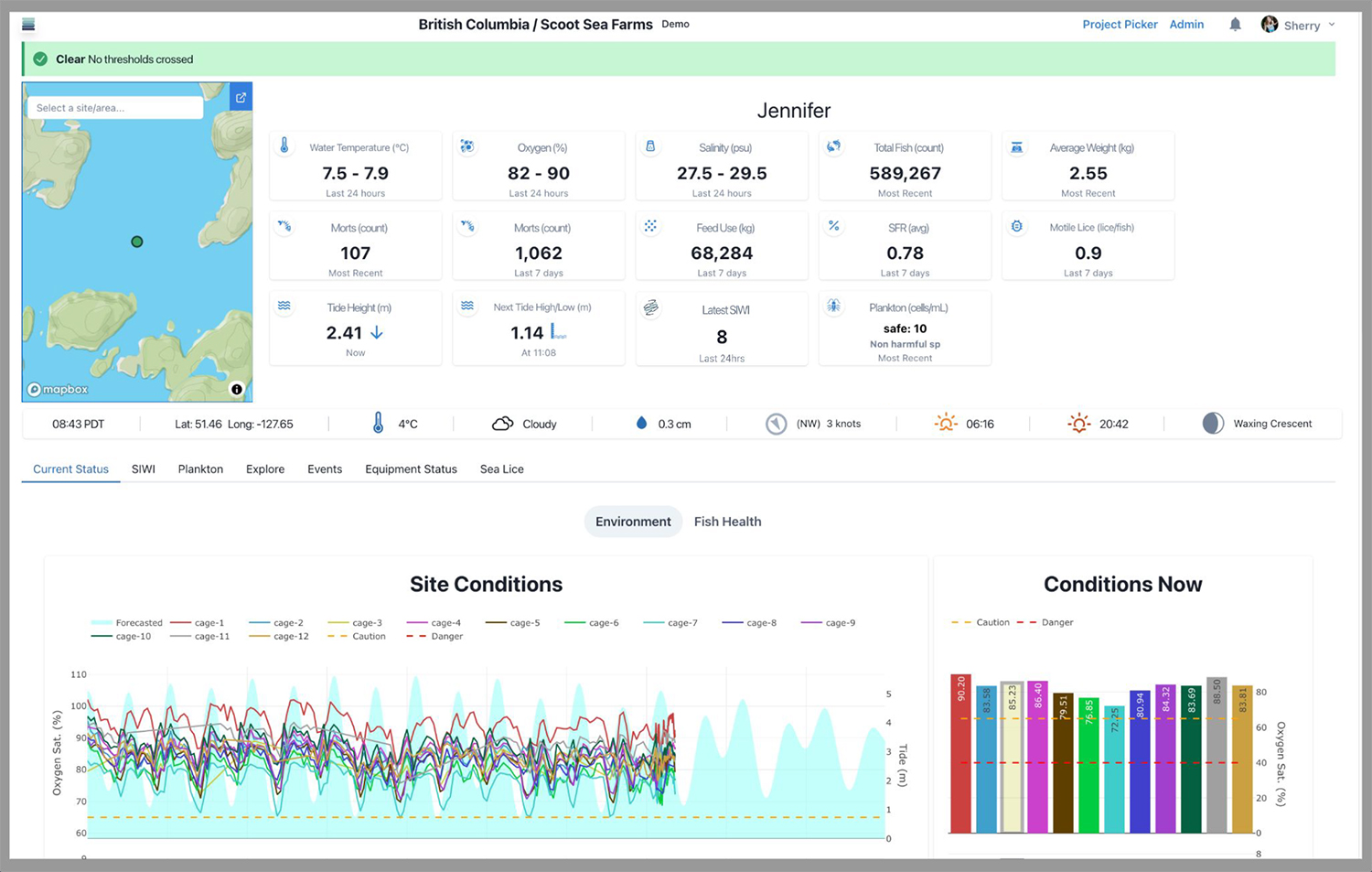Open the Sherry user dropdown
The image size is (1372, 872).
[1299, 25]
